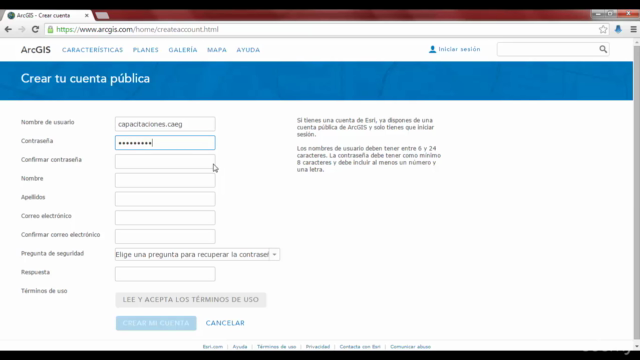Click the page vertical scrollbar
The width and height of the screenshot is (640, 360).
coord(636,192)
